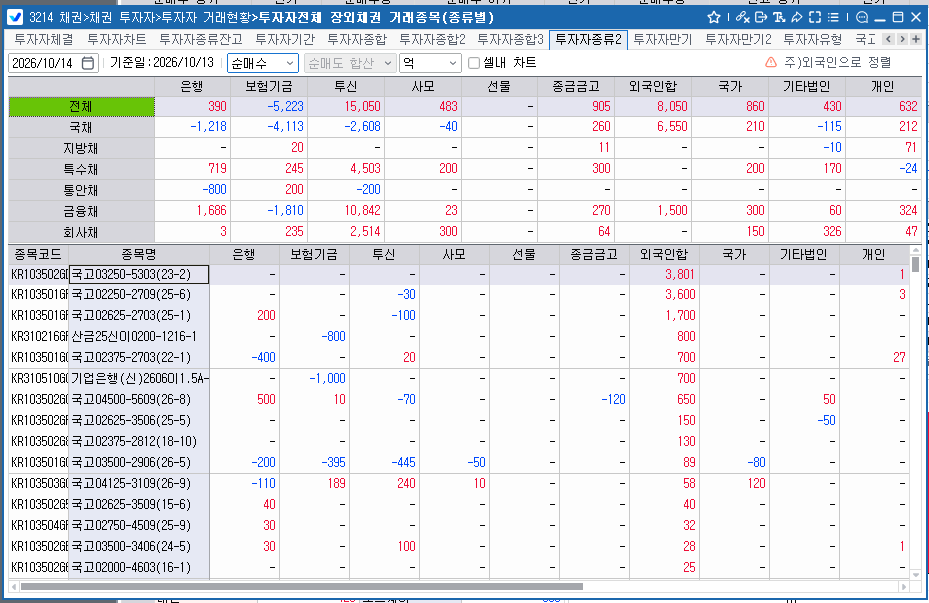Switch to the 투자자기간 tab
The height and width of the screenshot is (603, 929).
tap(285, 40)
